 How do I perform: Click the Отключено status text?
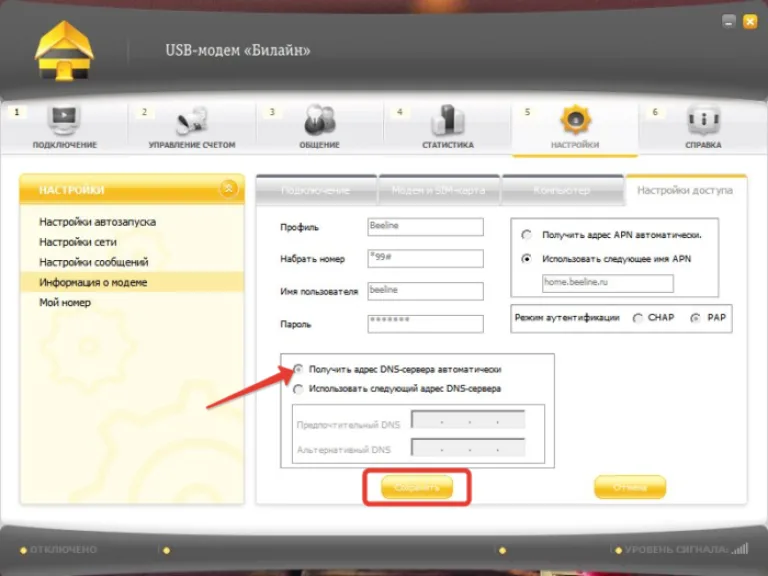[x=64, y=550]
